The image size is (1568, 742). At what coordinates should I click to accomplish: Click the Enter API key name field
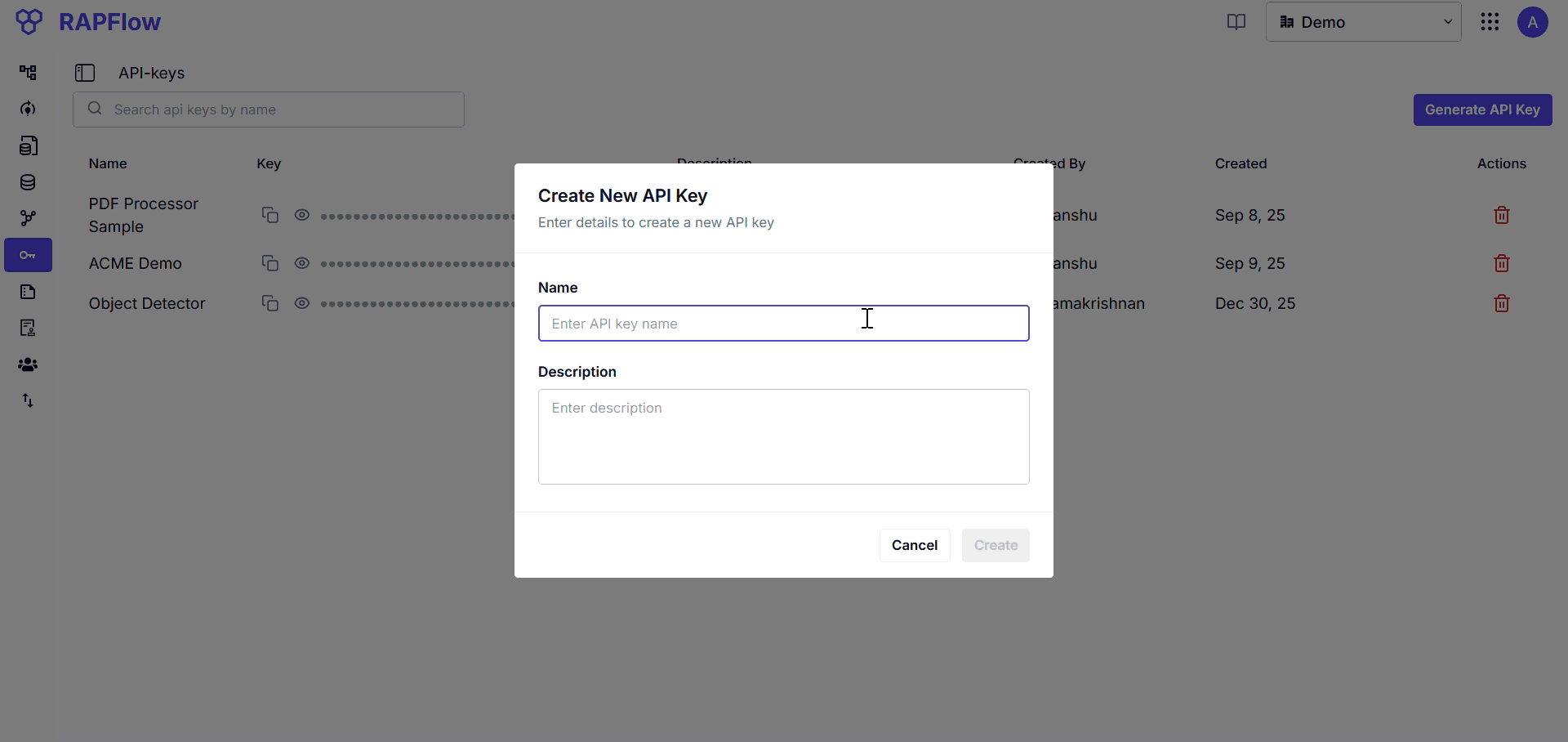[x=783, y=323]
